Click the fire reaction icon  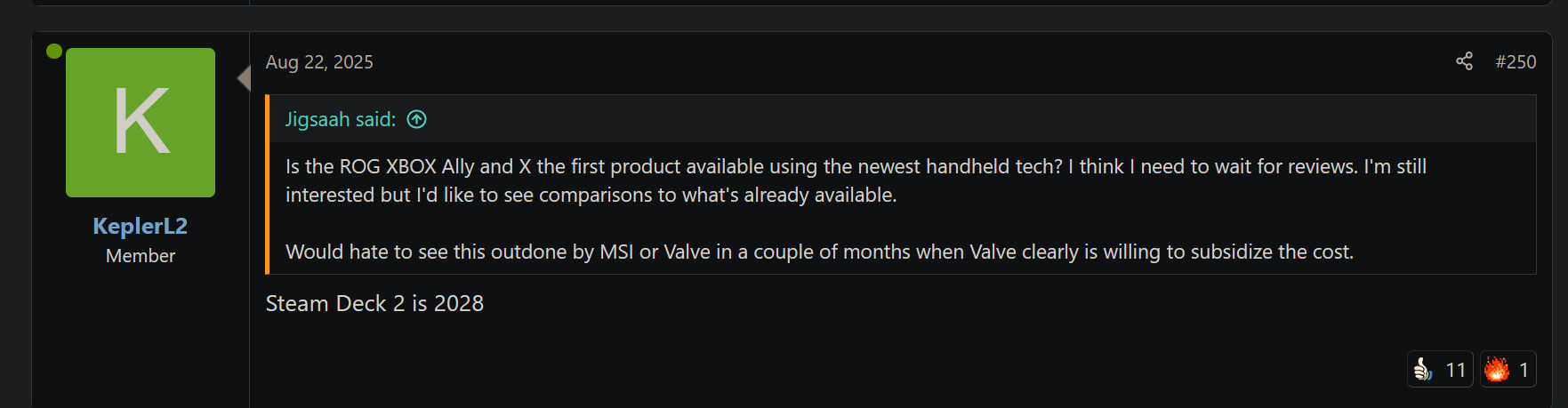pos(1497,369)
